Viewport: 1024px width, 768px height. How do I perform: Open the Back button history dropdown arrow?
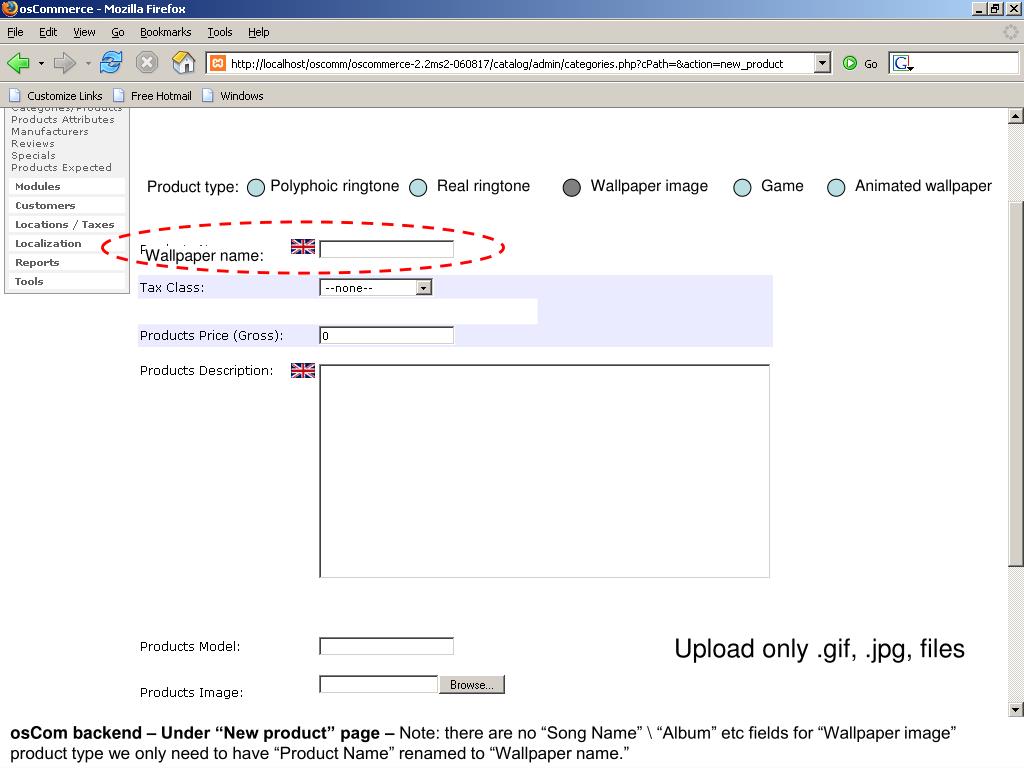41,63
